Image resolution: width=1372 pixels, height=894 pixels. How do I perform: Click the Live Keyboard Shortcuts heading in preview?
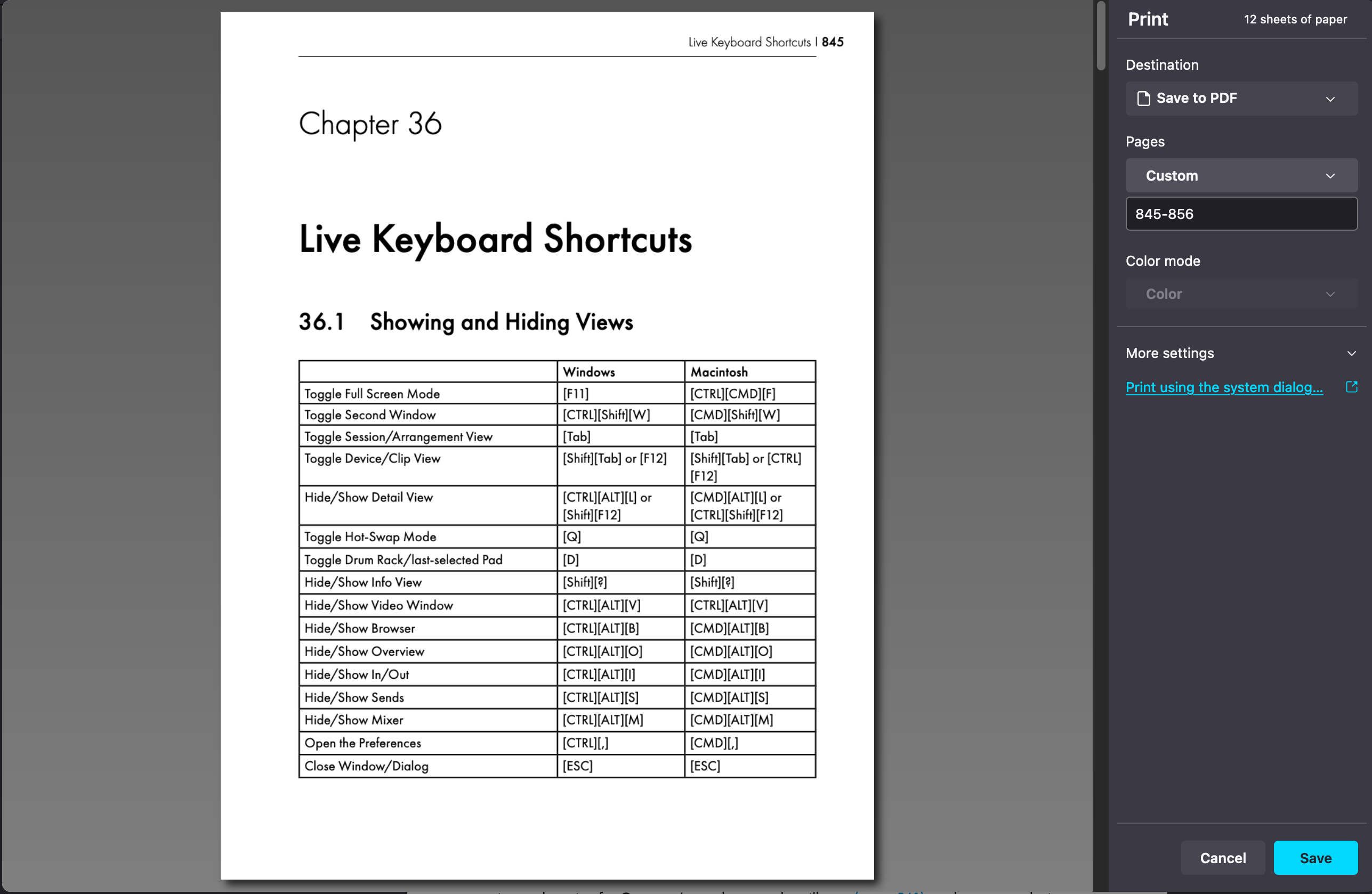click(495, 240)
